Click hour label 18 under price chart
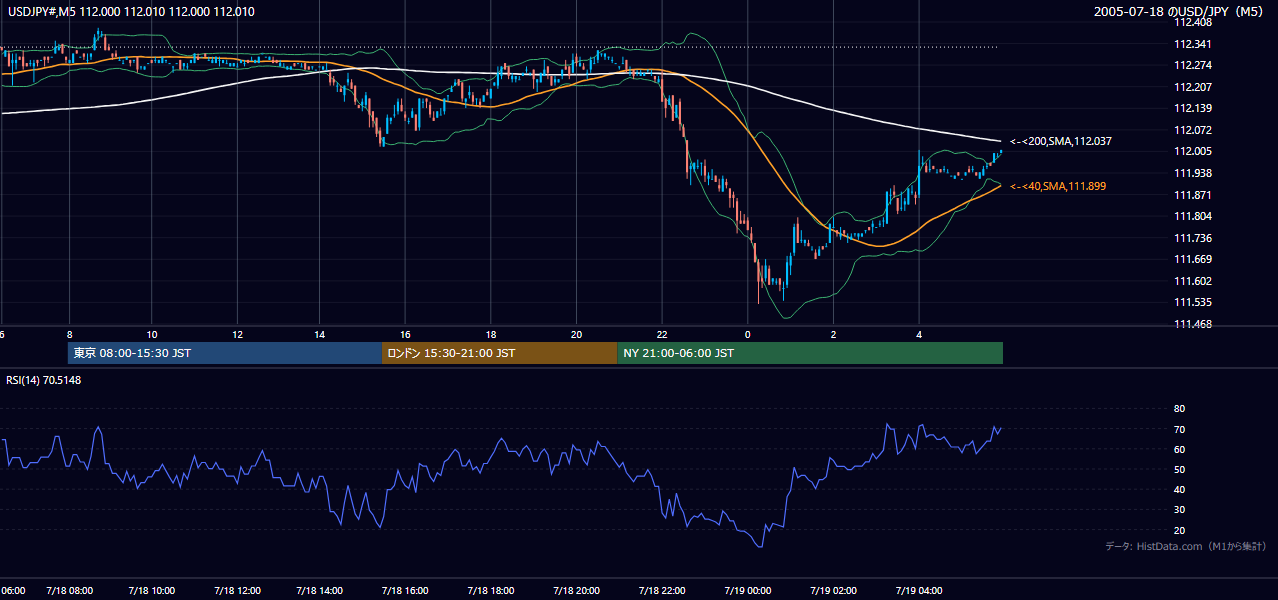 (x=491, y=334)
